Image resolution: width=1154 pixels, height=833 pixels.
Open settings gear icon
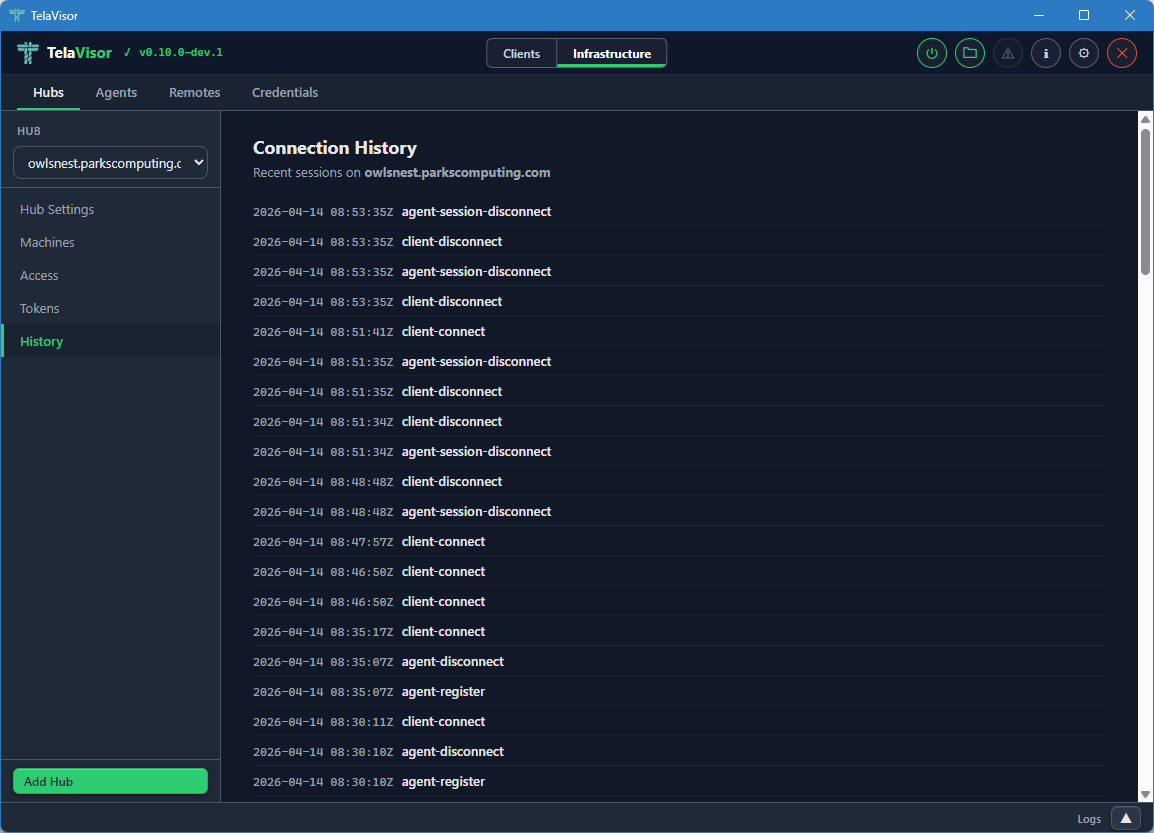1084,53
